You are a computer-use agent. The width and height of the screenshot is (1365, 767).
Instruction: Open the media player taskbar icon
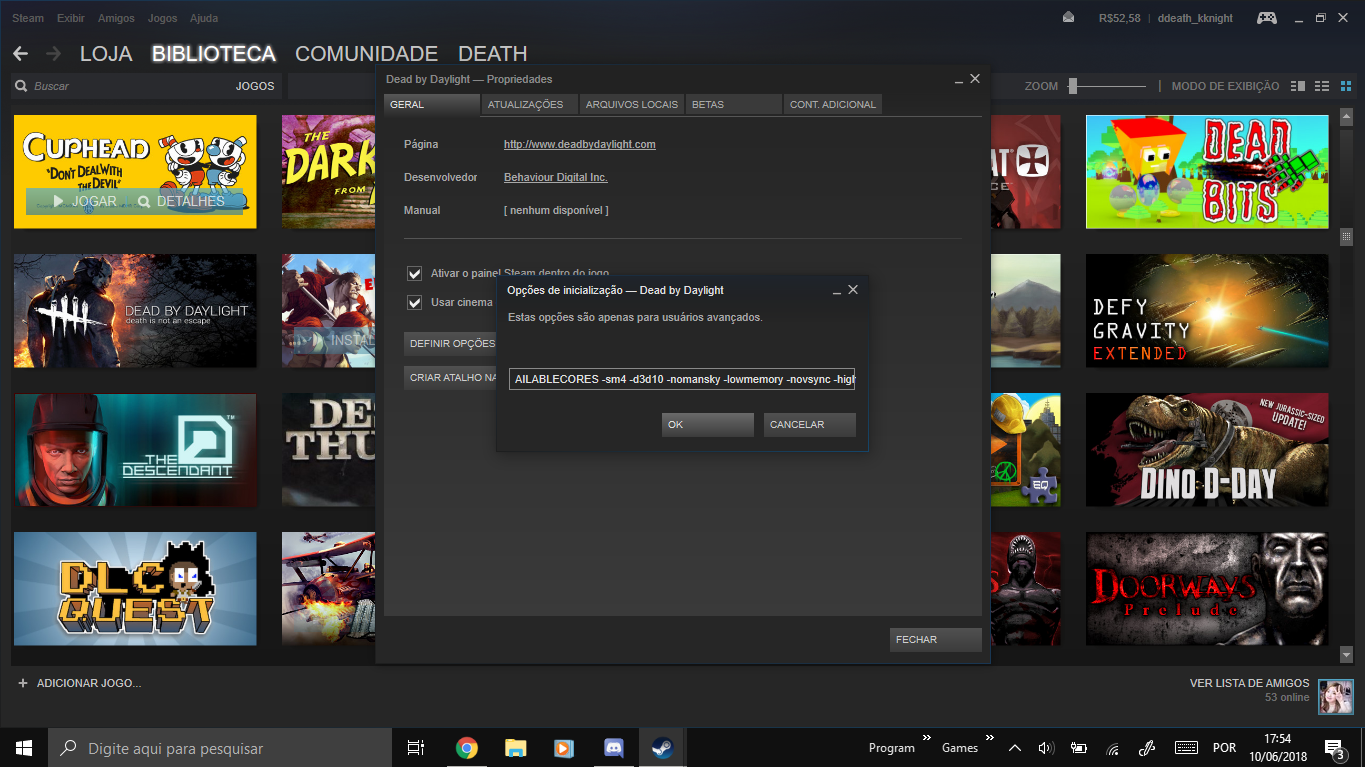(564, 748)
